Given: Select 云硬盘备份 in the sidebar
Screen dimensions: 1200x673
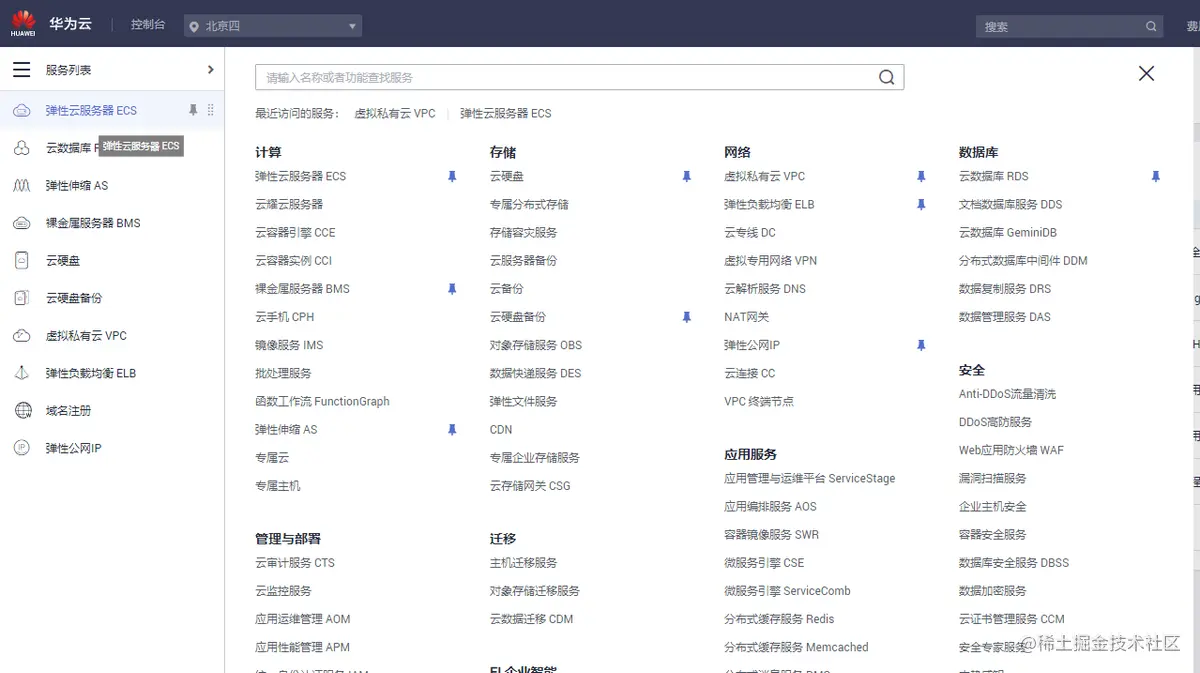Looking at the screenshot, I should click(74, 298).
